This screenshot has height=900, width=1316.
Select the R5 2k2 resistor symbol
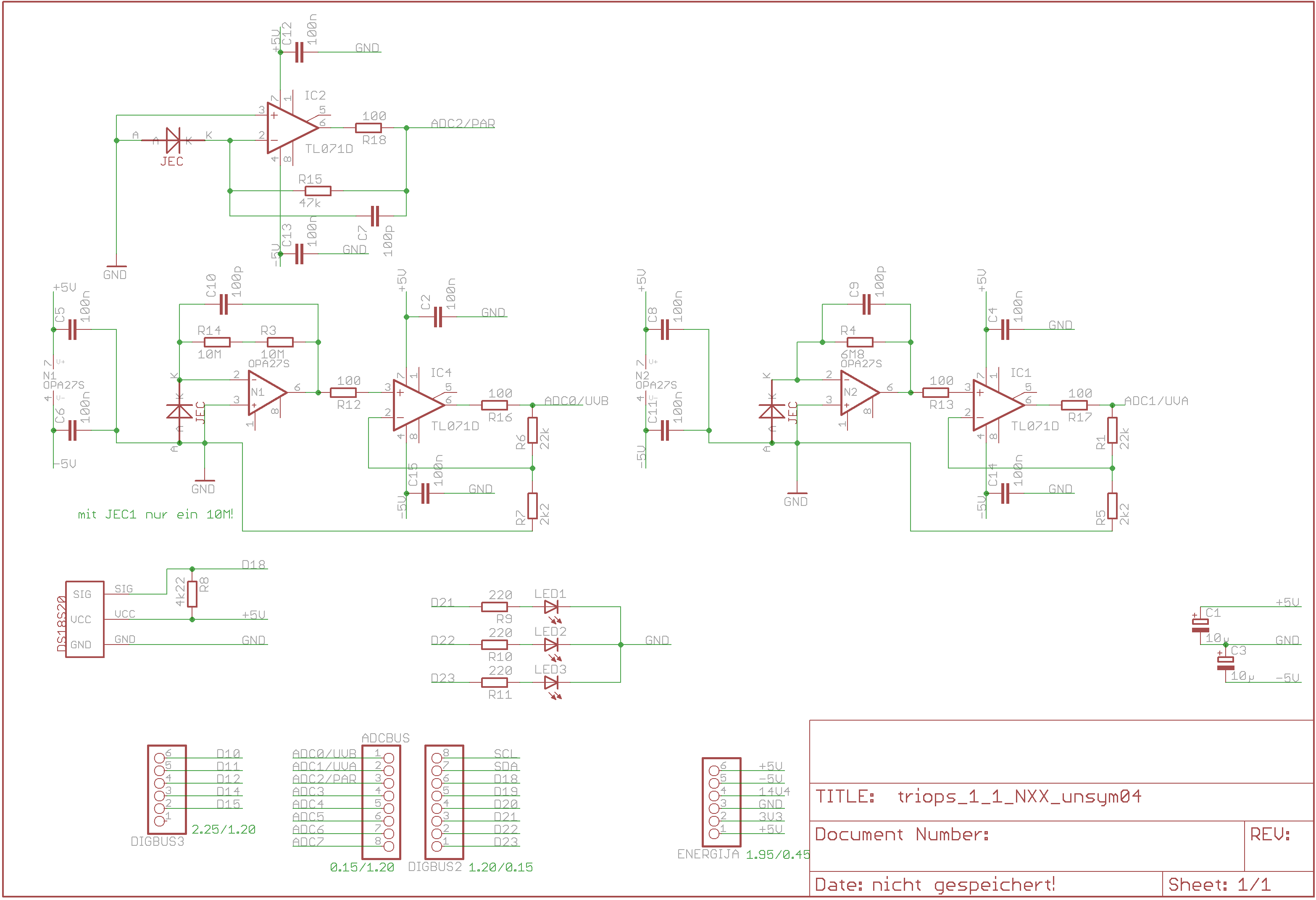(1112, 506)
